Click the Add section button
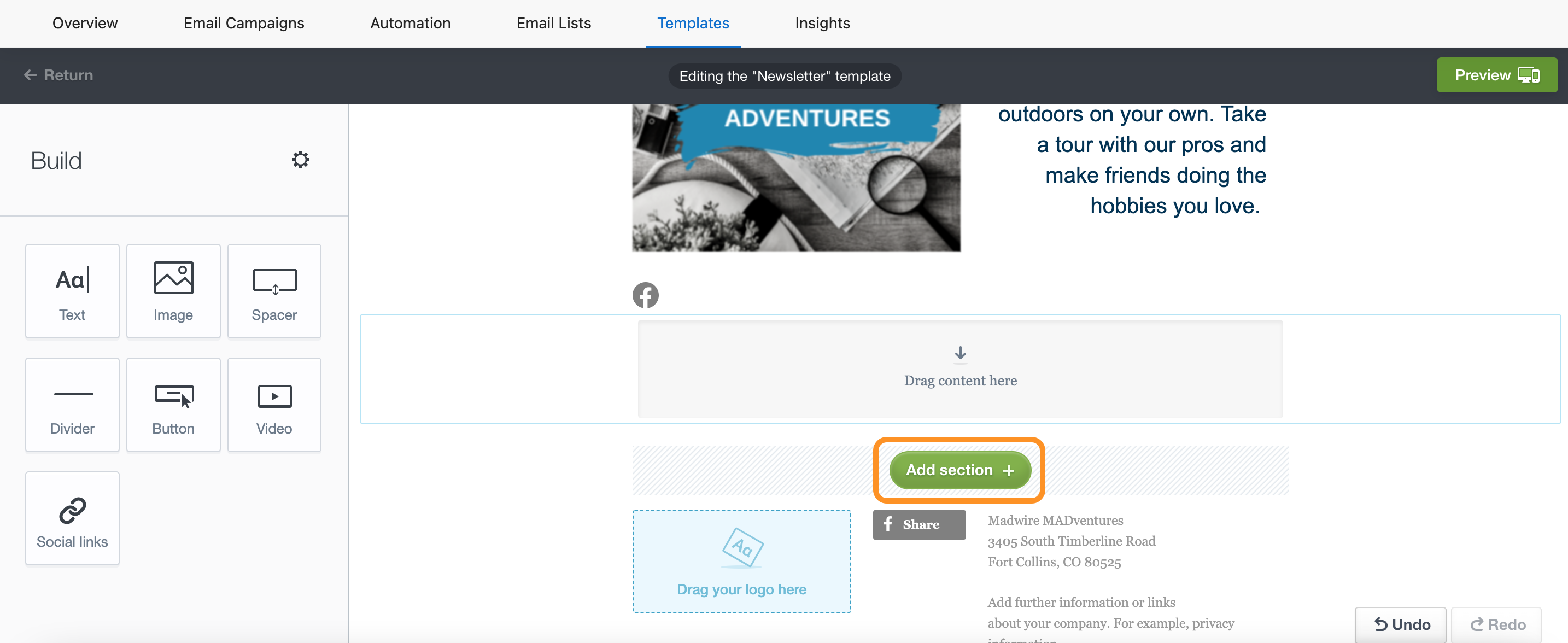This screenshot has height=643, width=1568. tap(959, 470)
